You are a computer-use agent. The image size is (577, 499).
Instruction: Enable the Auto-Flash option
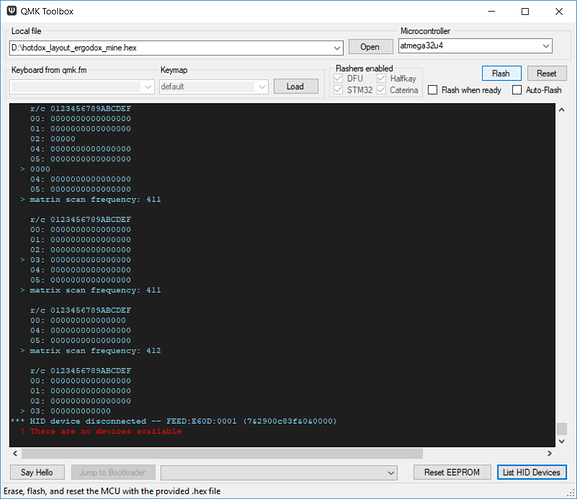tap(517, 90)
